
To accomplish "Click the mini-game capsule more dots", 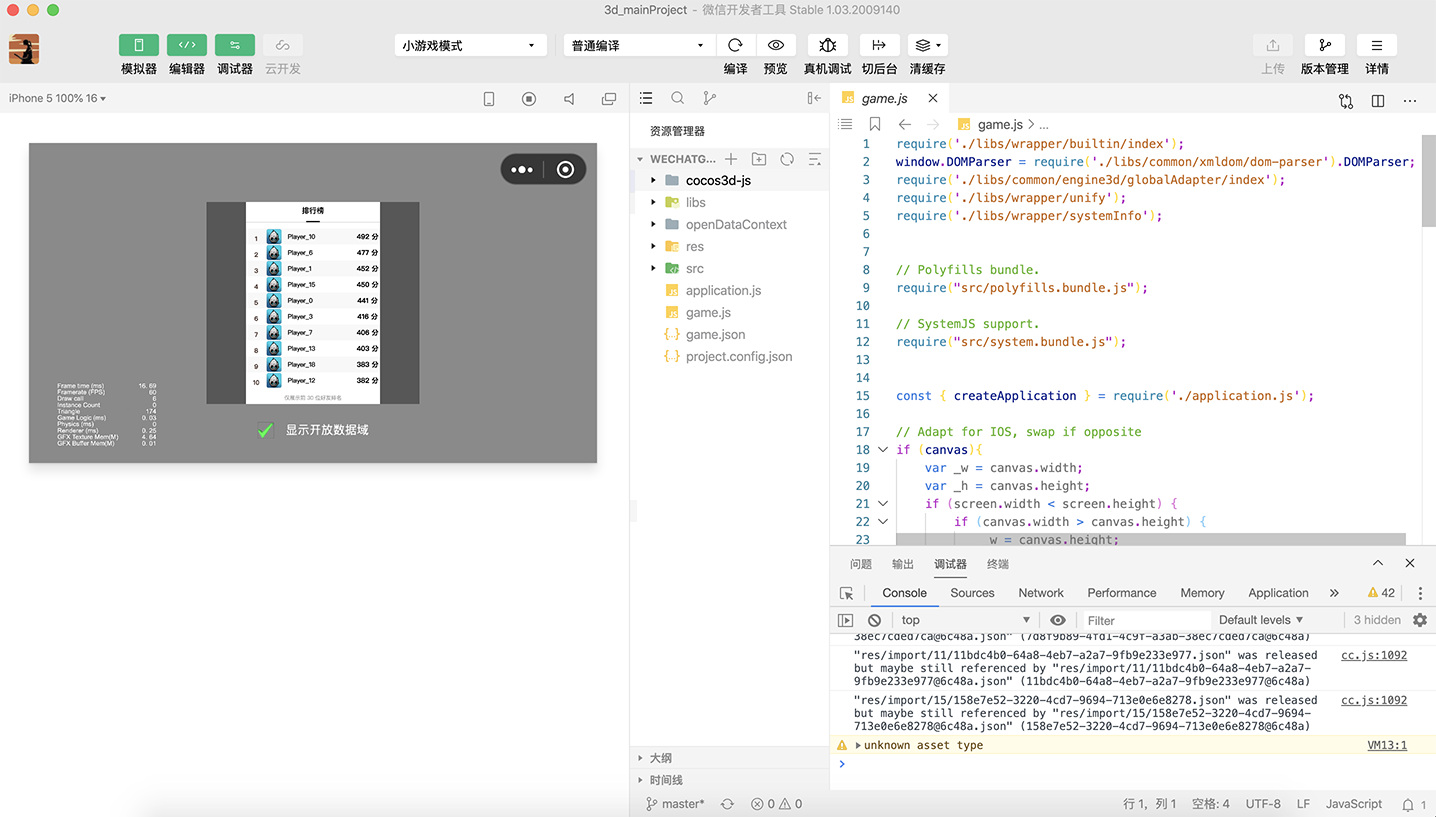I will point(522,170).
